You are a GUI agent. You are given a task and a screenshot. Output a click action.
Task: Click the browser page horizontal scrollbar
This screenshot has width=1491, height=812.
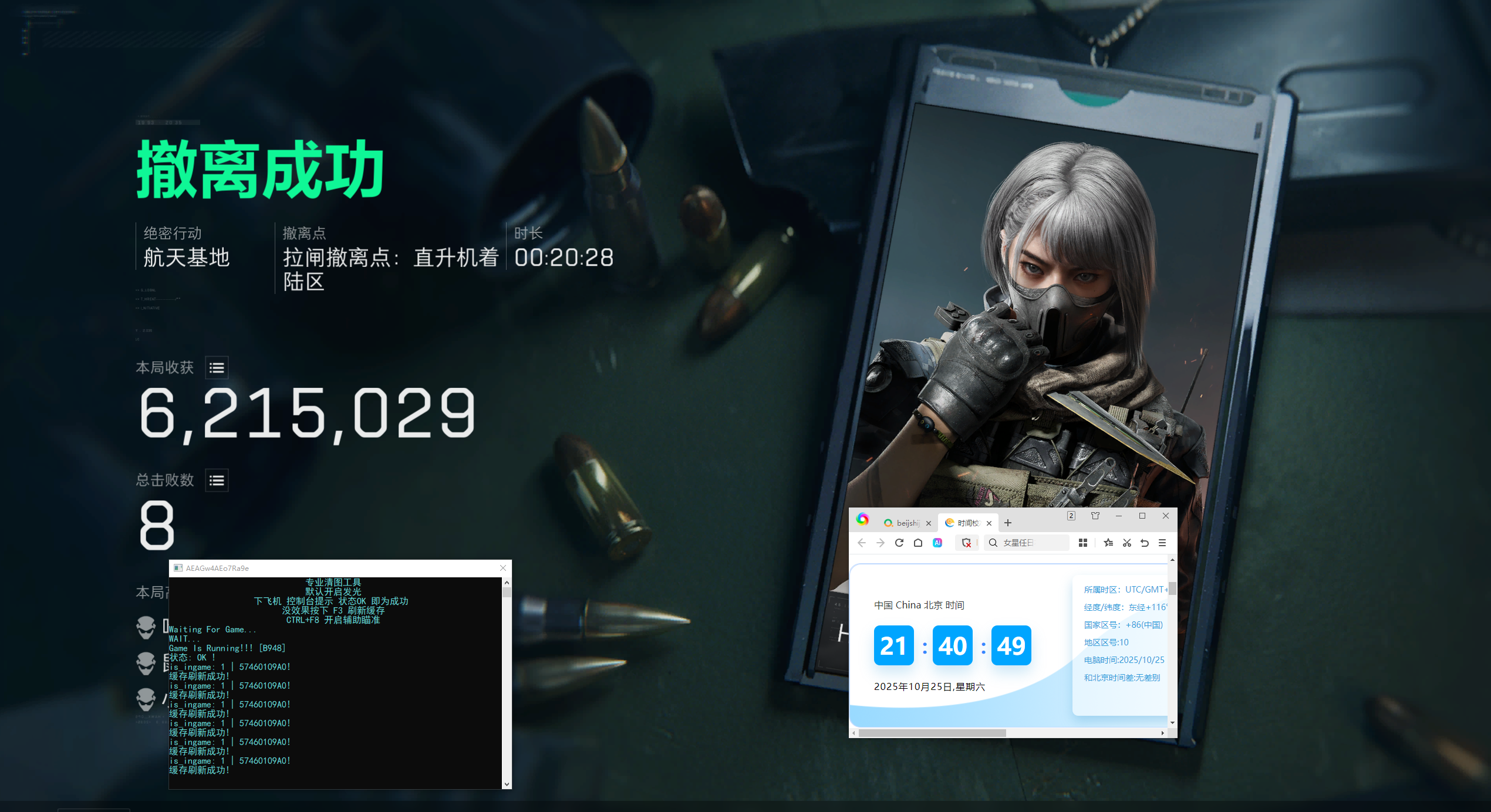(x=932, y=733)
